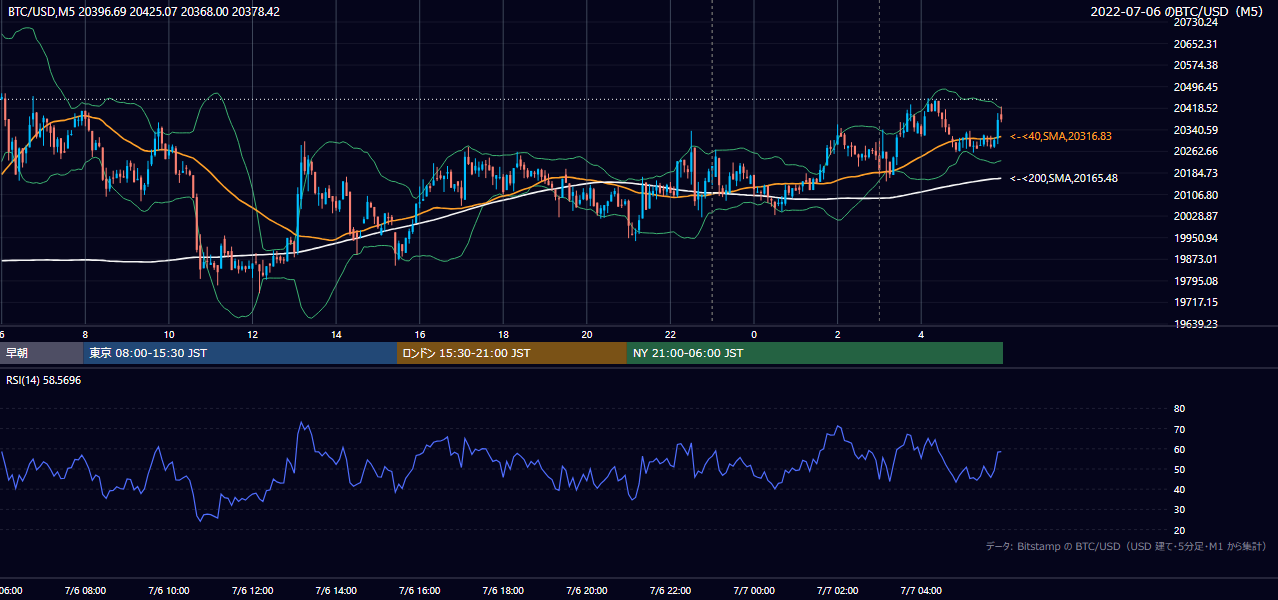
Task: Click the 19639.23 price axis label
Action: tap(1195, 324)
